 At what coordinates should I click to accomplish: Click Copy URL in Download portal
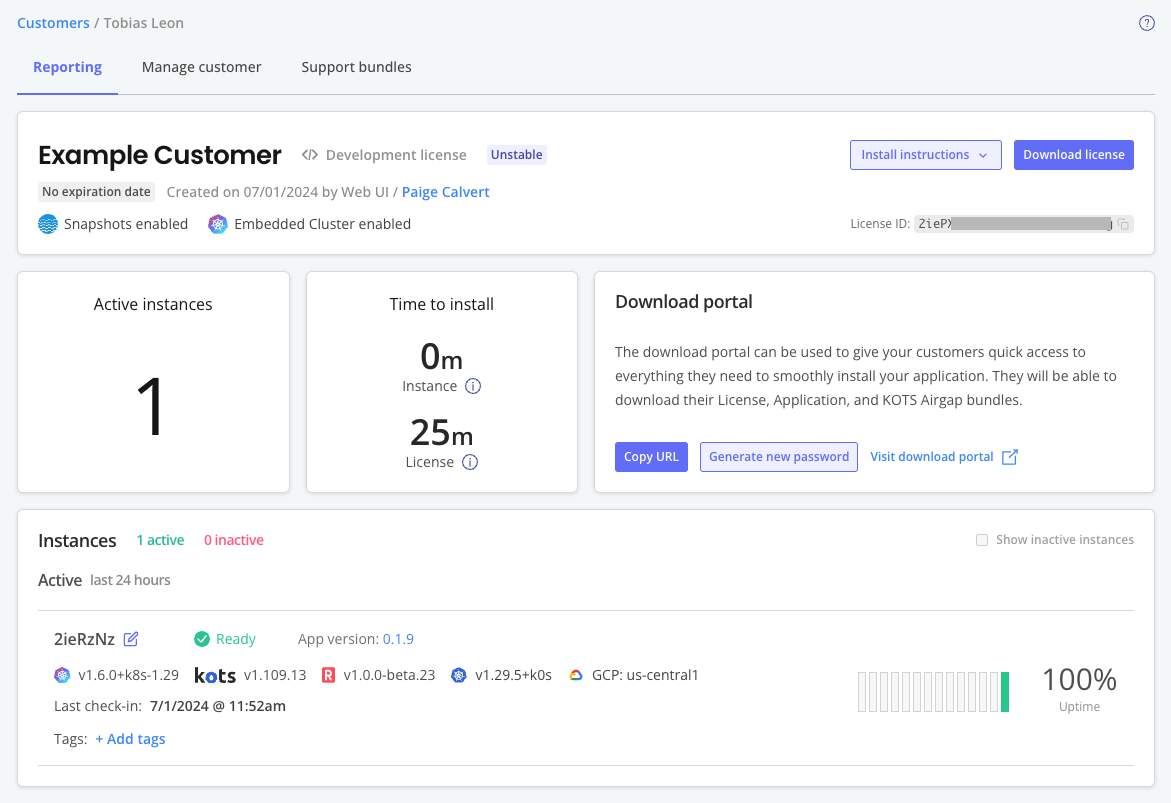(651, 456)
